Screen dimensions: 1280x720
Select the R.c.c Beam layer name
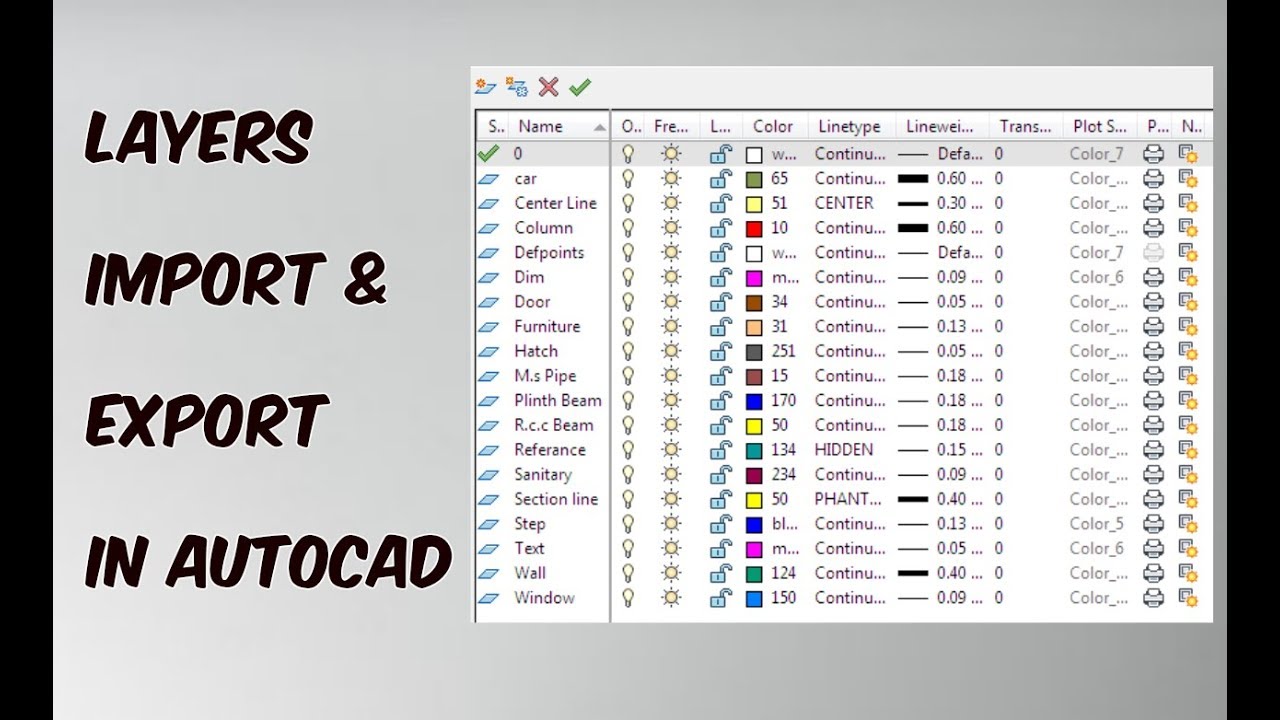coord(554,425)
